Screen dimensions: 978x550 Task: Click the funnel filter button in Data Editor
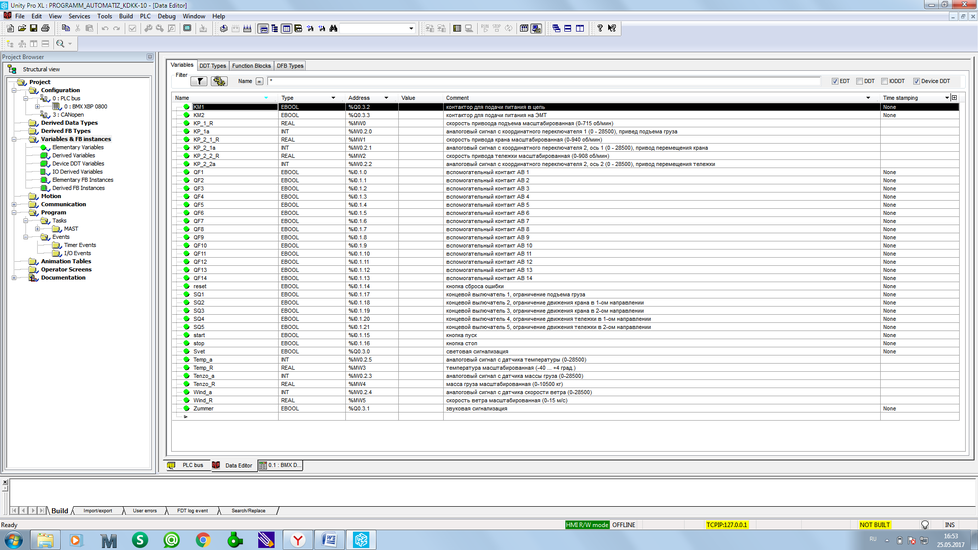point(199,81)
